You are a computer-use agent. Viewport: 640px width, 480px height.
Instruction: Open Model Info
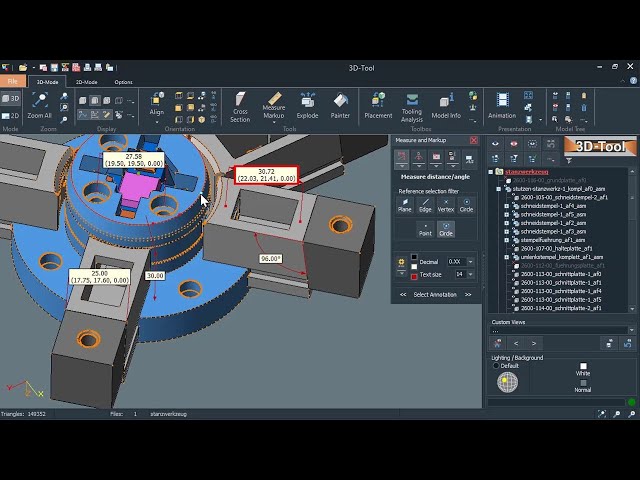(x=446, y=105)
